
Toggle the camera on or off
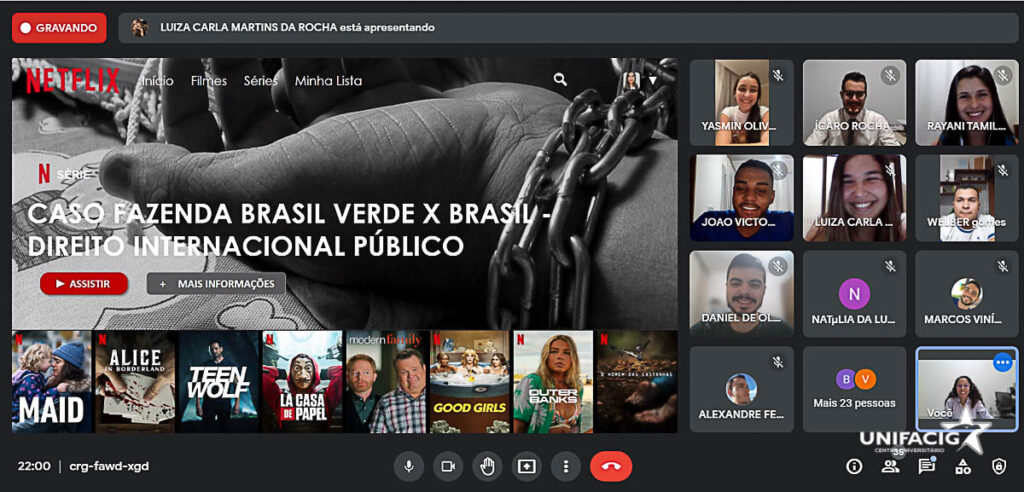(448, 466)
